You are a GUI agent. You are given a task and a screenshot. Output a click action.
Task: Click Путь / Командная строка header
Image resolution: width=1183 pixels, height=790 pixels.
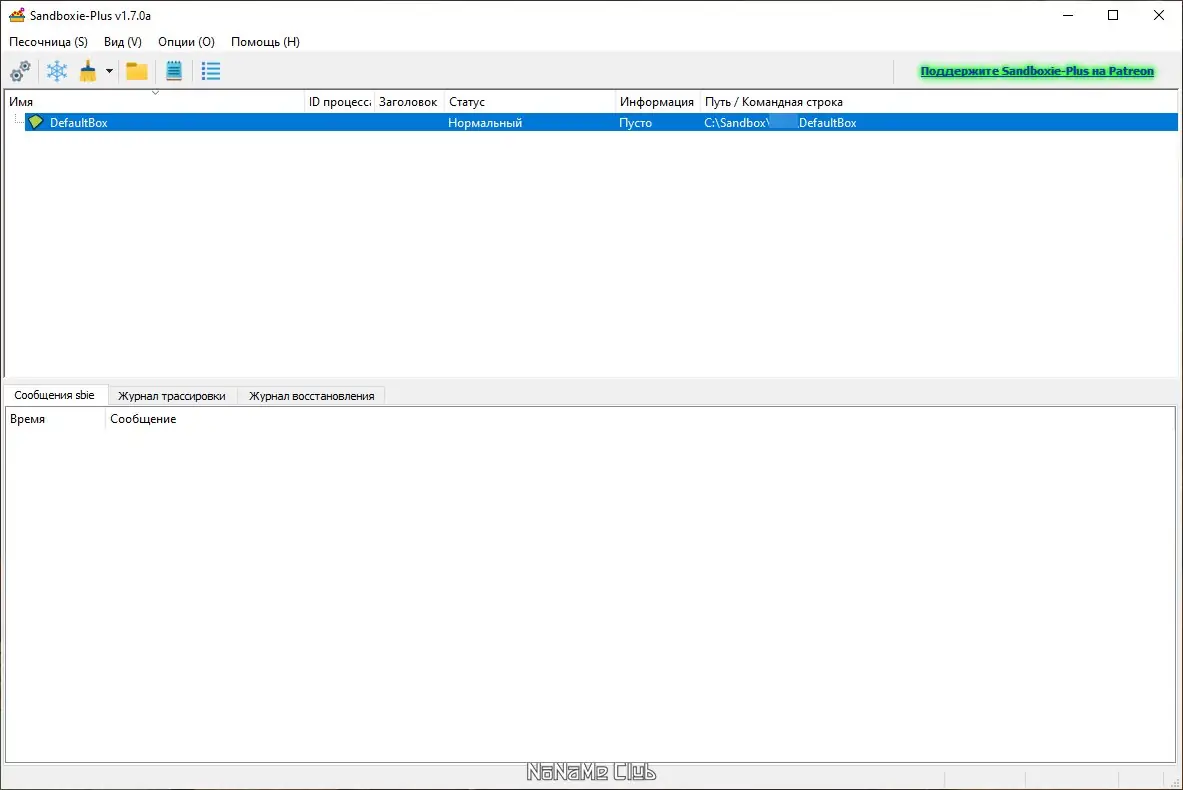click(x=939, y=101)
